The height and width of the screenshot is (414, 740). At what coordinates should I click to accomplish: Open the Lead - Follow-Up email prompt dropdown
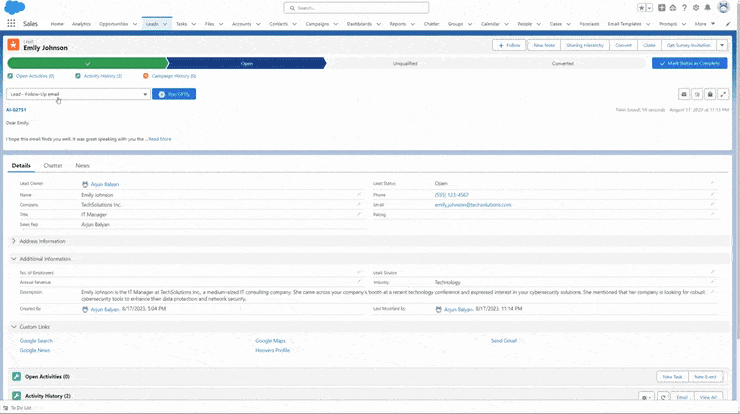(x=78, y=94)
